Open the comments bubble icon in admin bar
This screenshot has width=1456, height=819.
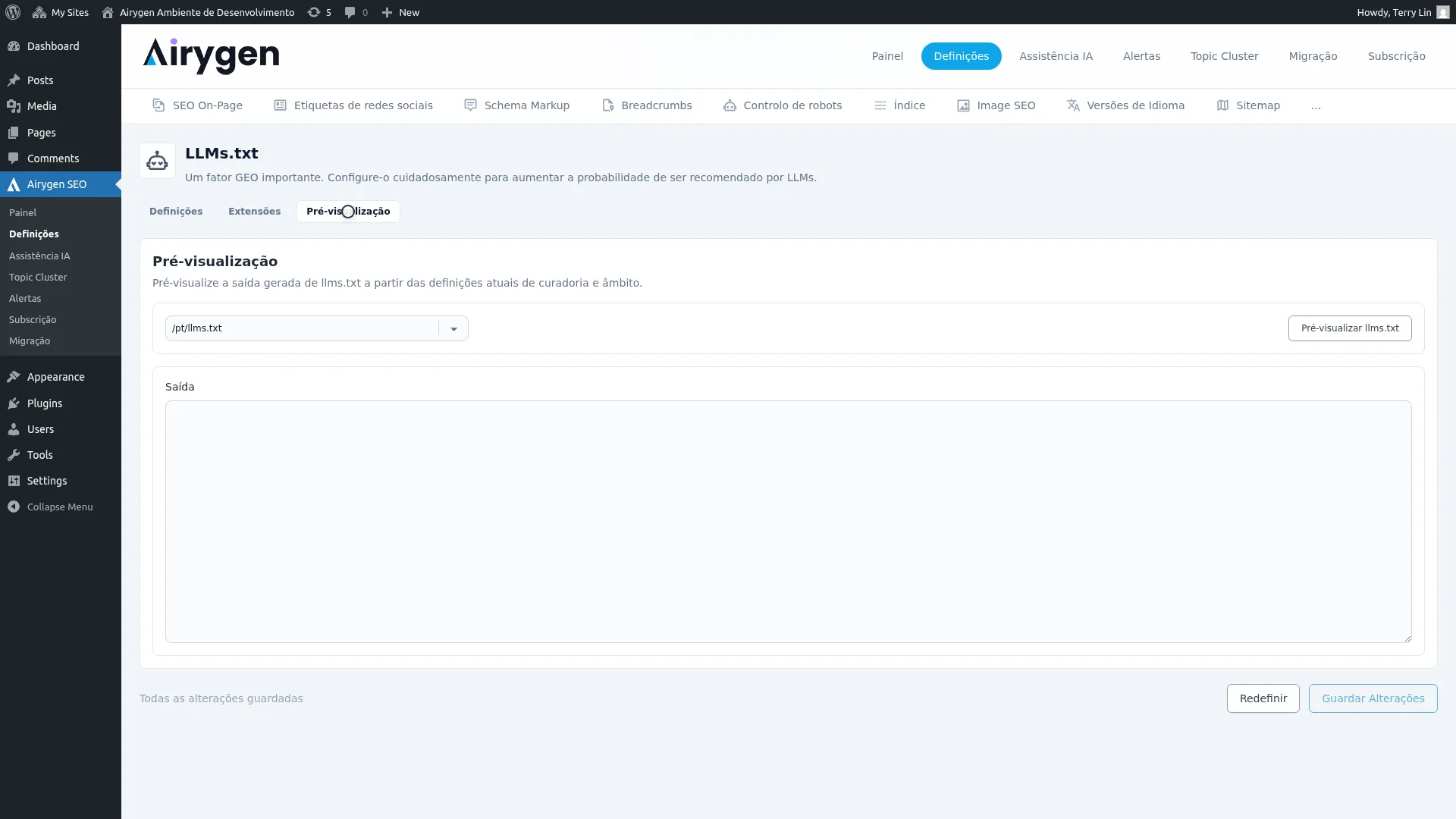tap(350, 12)
